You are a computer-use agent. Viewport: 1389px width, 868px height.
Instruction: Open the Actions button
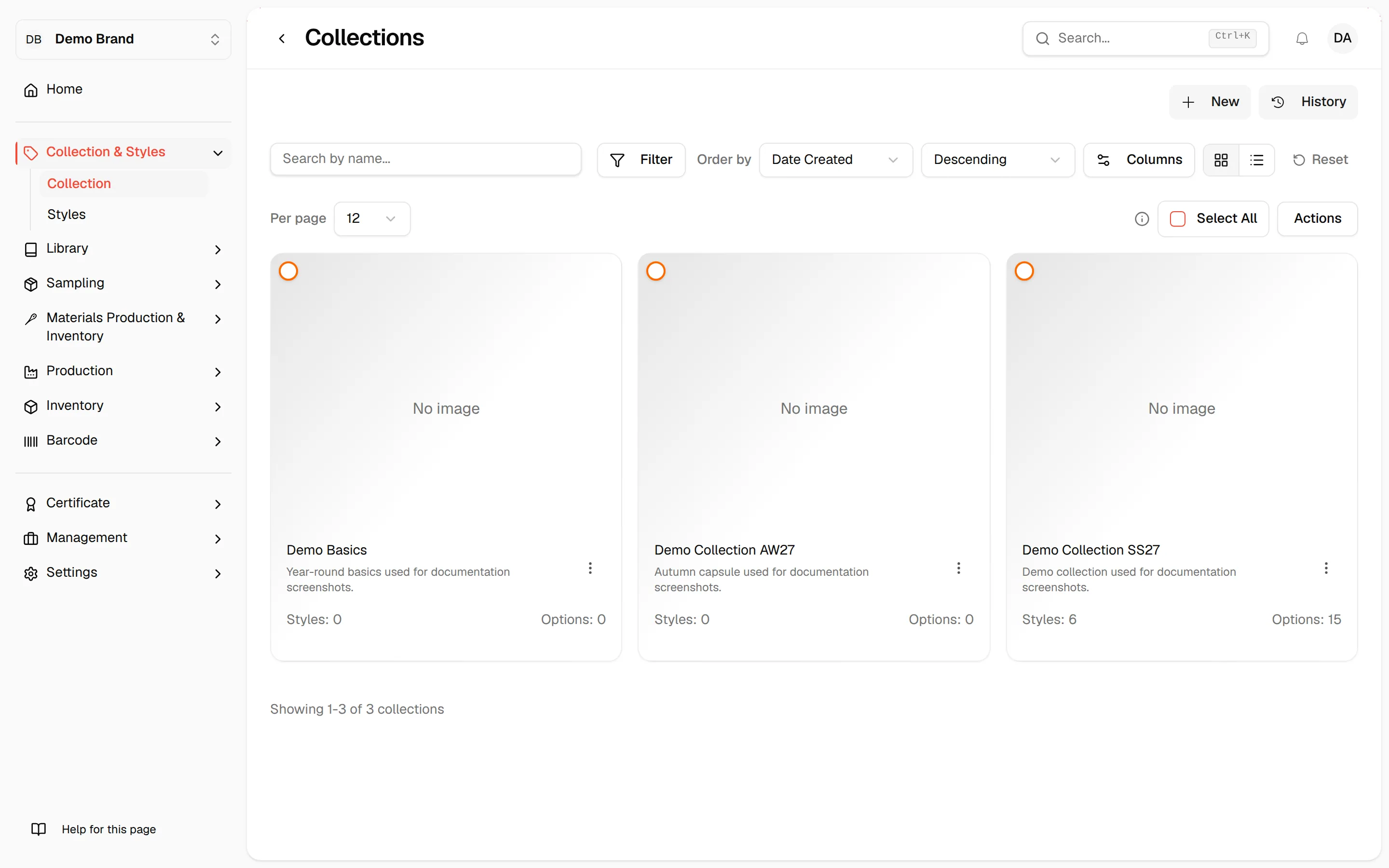point(1317,219)
